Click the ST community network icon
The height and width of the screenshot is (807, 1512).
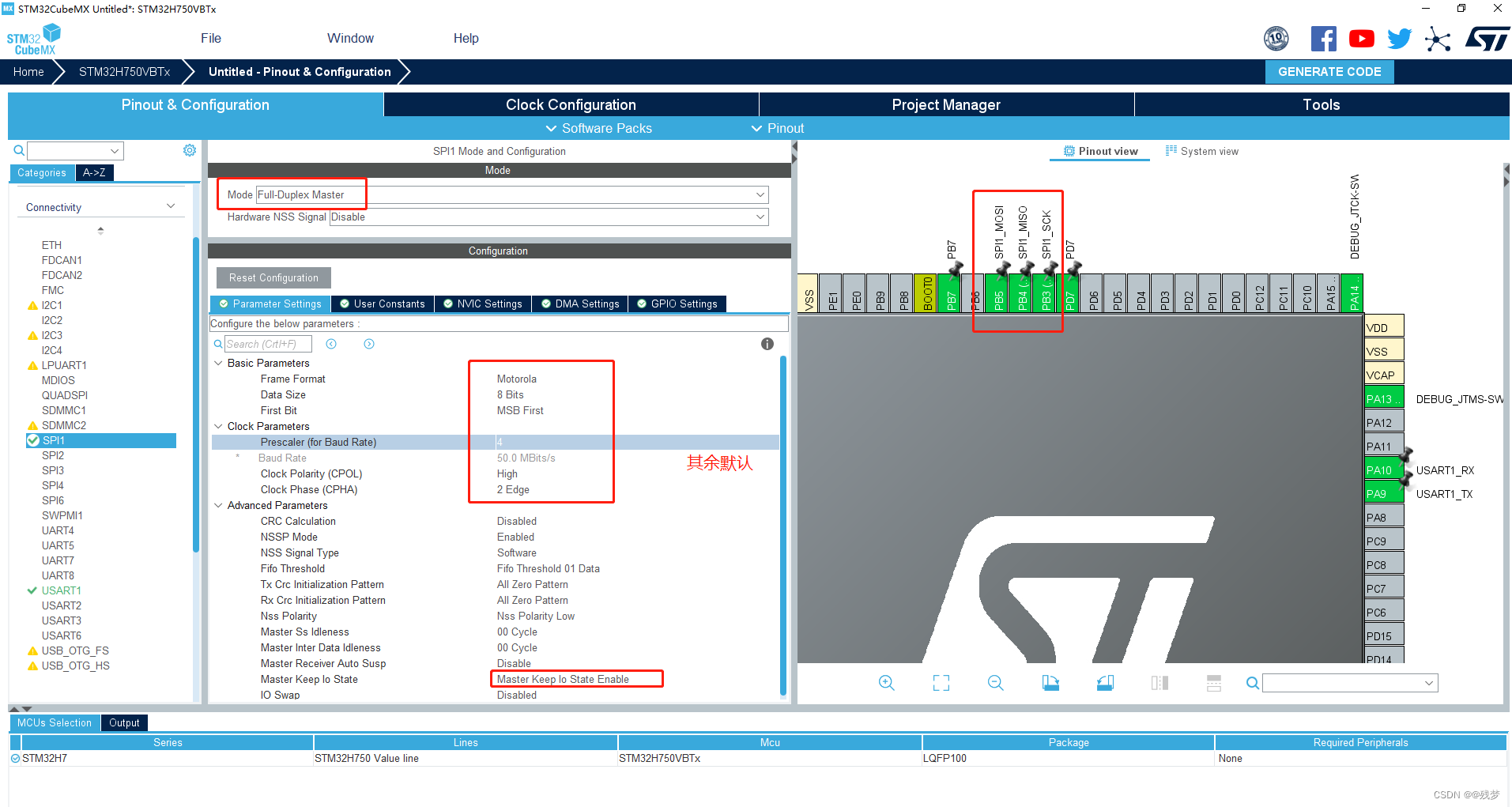1438,39
